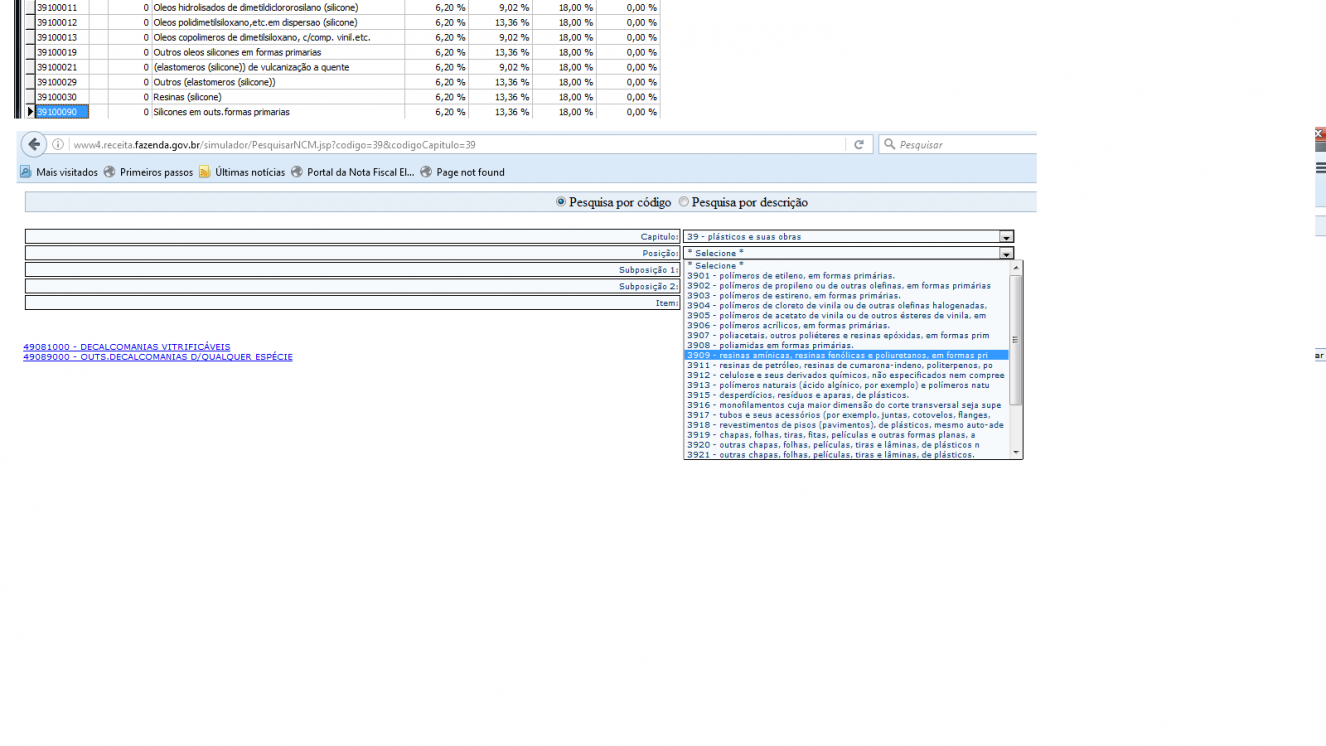1326x746 pixels.
Task: Select 3918 revestimentos de pisos option
Action: (x=846, y=425)
